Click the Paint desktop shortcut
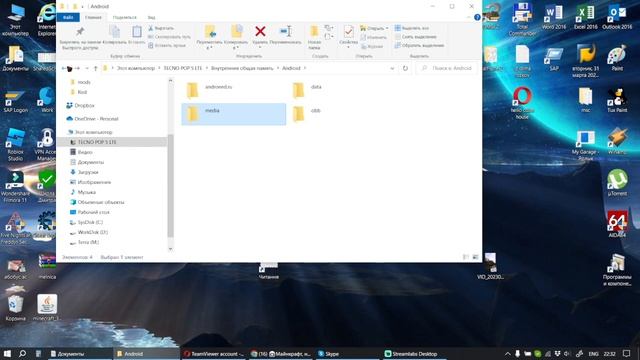640x360 pixels. [617, 58]
